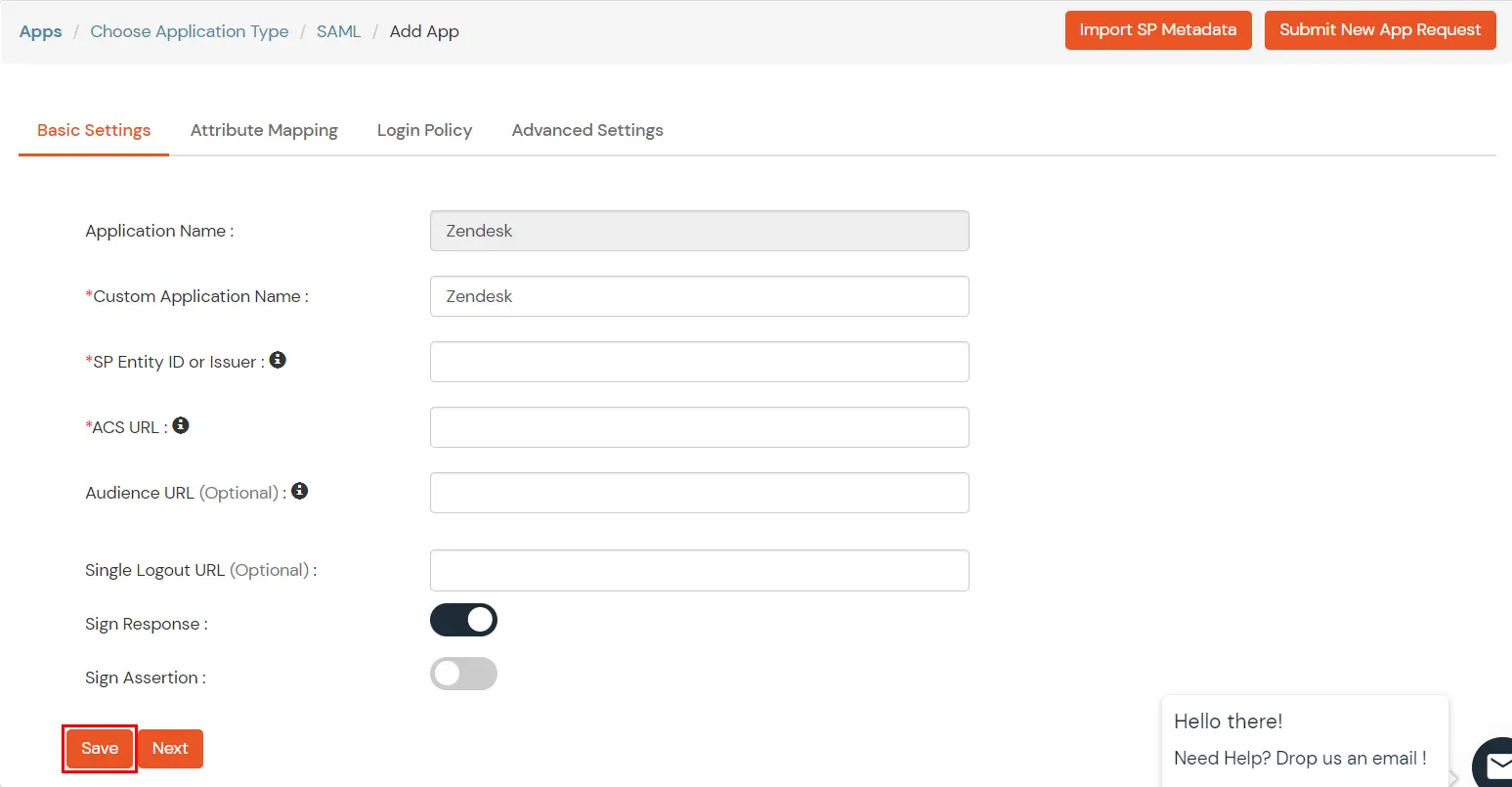Click the SAML breadcrumb link

coord(338,30)
